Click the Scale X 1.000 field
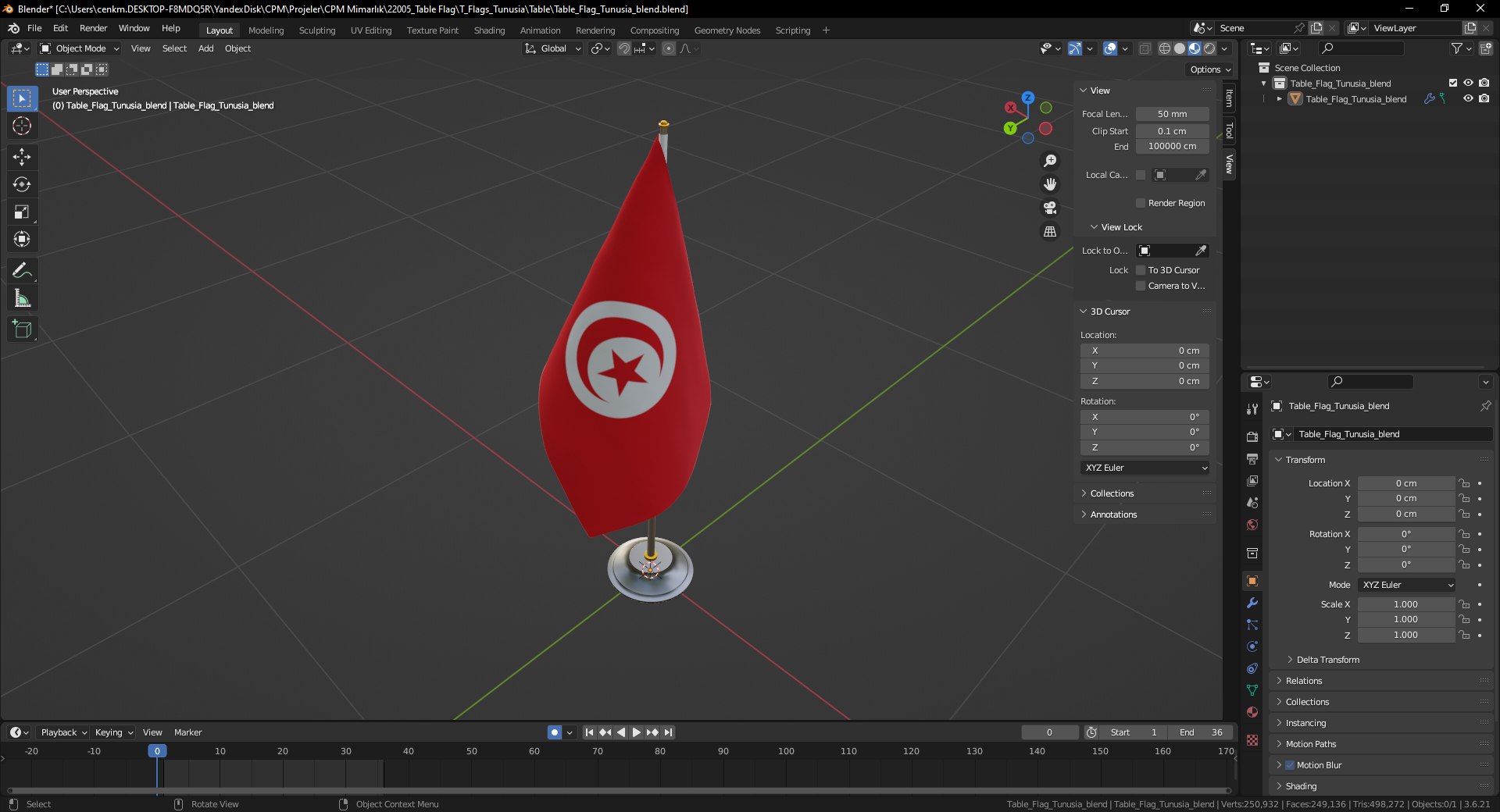 coord(1405,604)
